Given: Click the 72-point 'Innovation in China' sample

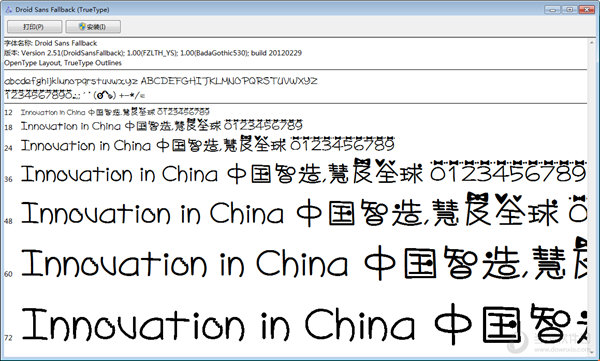Looking at the screenshot, I should [304, 325].
